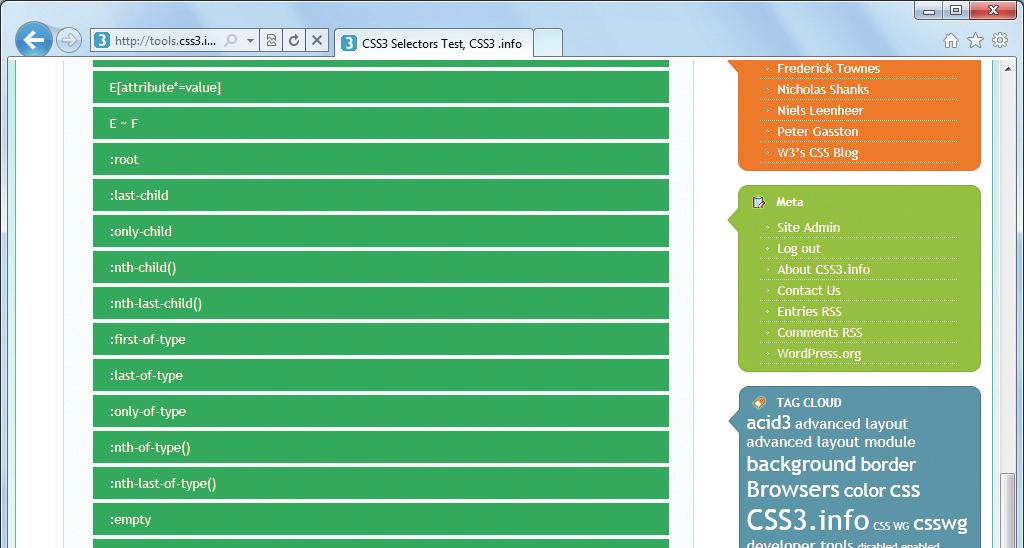
Task: Maximize the browser window
Action: [956, 11]
